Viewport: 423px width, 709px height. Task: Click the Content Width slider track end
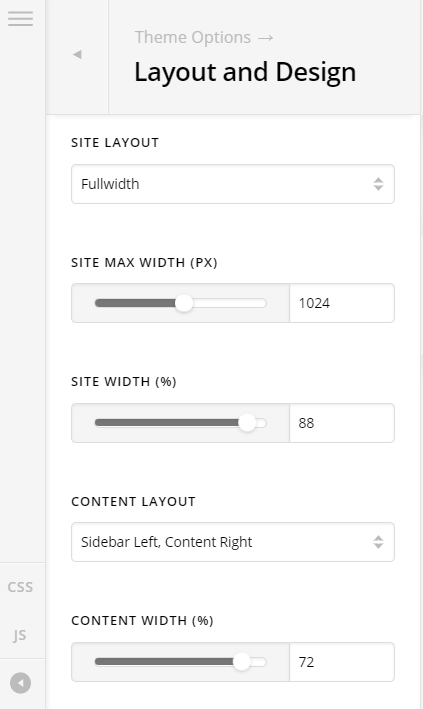[262, 662]
